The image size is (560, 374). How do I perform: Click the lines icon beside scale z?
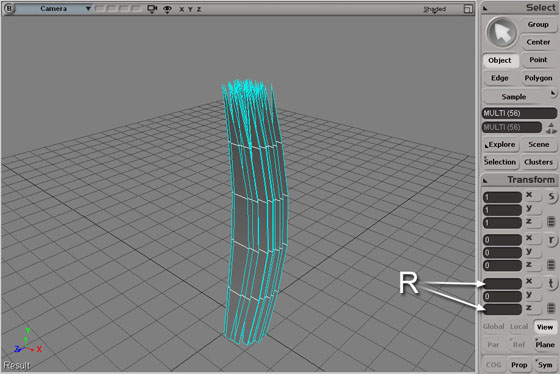click(551, 222)
